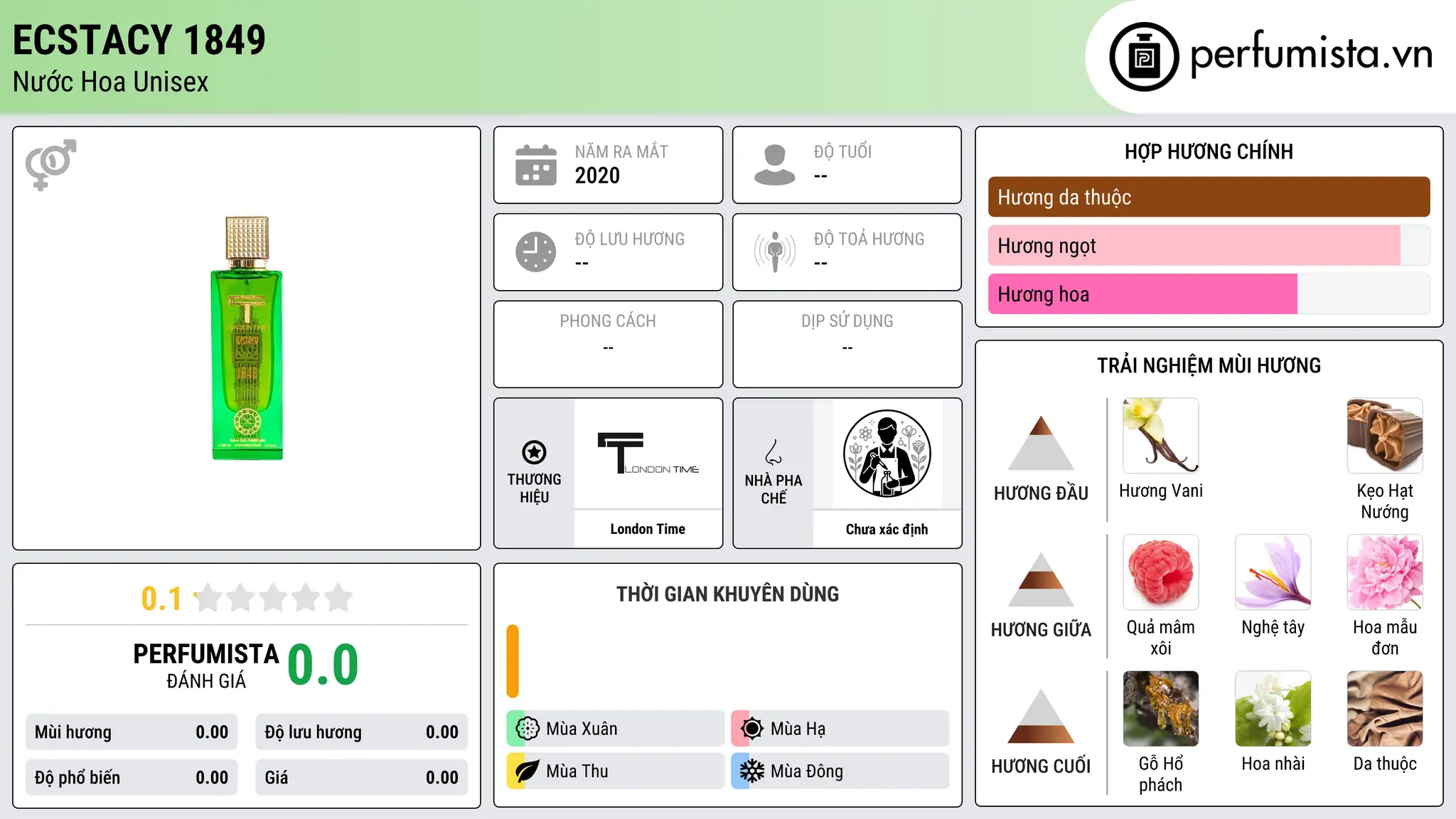1456x819 pixels.
Task: Click the Hương da thuộc accord bar
Action: (1209, 197)
